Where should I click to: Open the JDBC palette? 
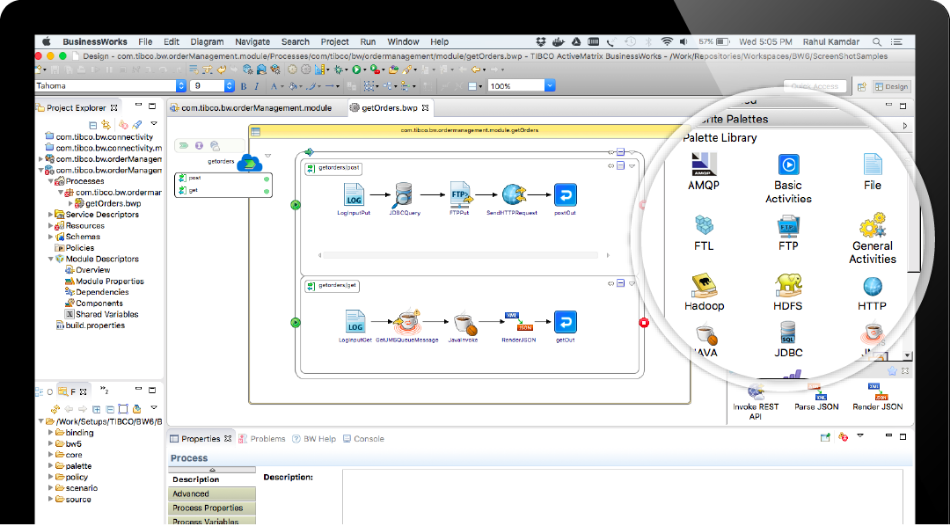pyautogui.click(x=788, y=339)
